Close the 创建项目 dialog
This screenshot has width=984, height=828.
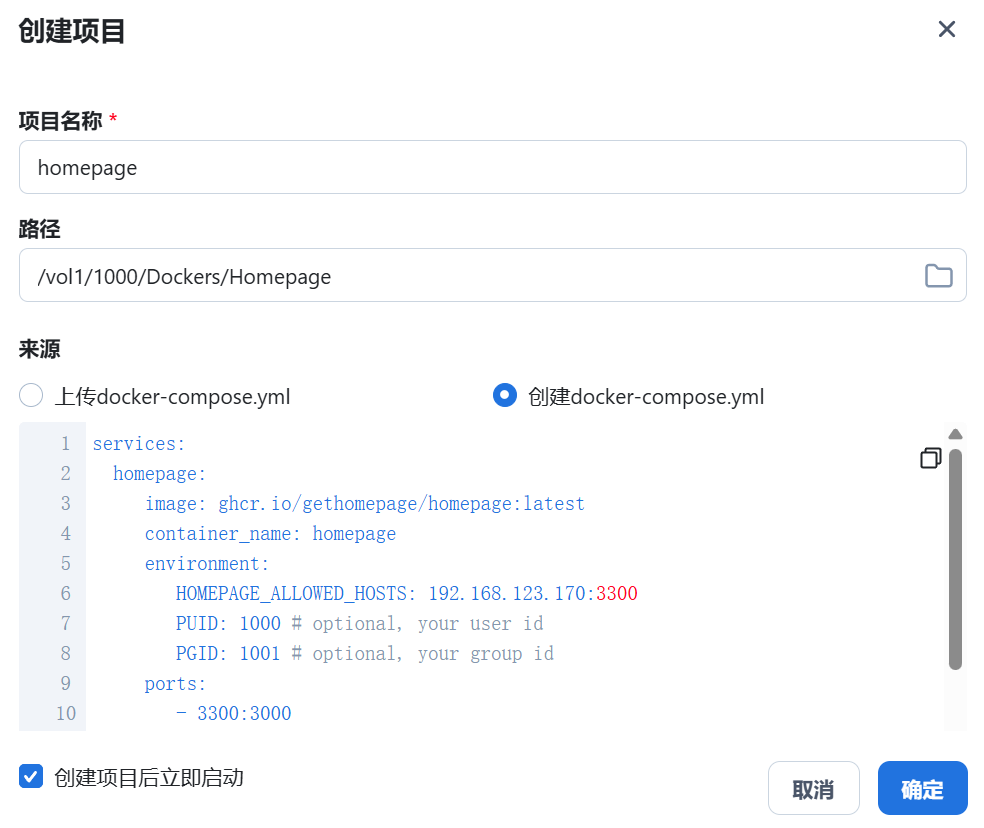click(x=946, y=29)
